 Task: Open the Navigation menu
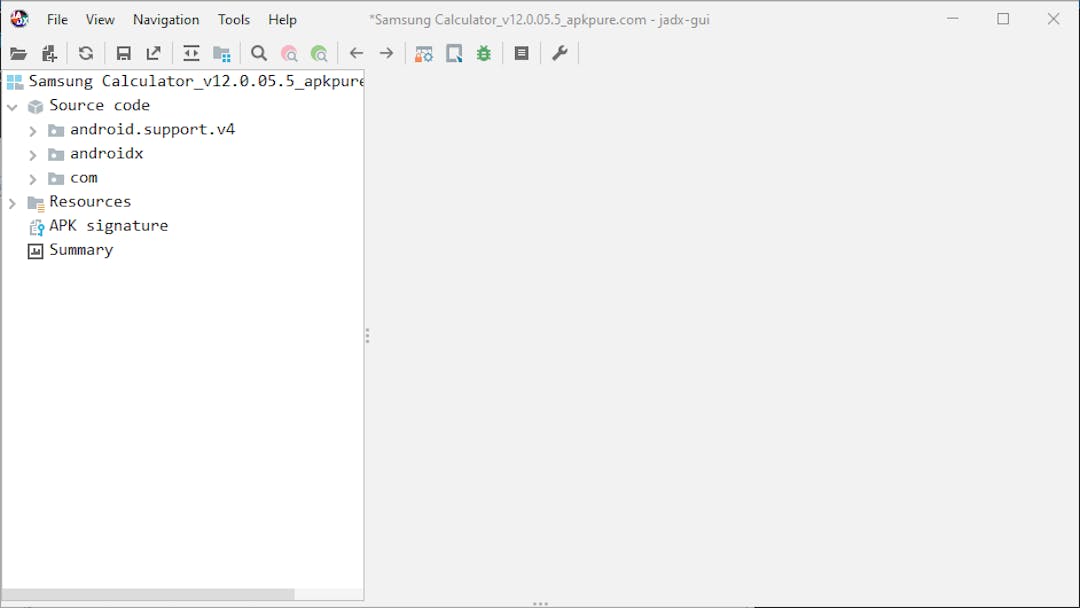[166, 20]
